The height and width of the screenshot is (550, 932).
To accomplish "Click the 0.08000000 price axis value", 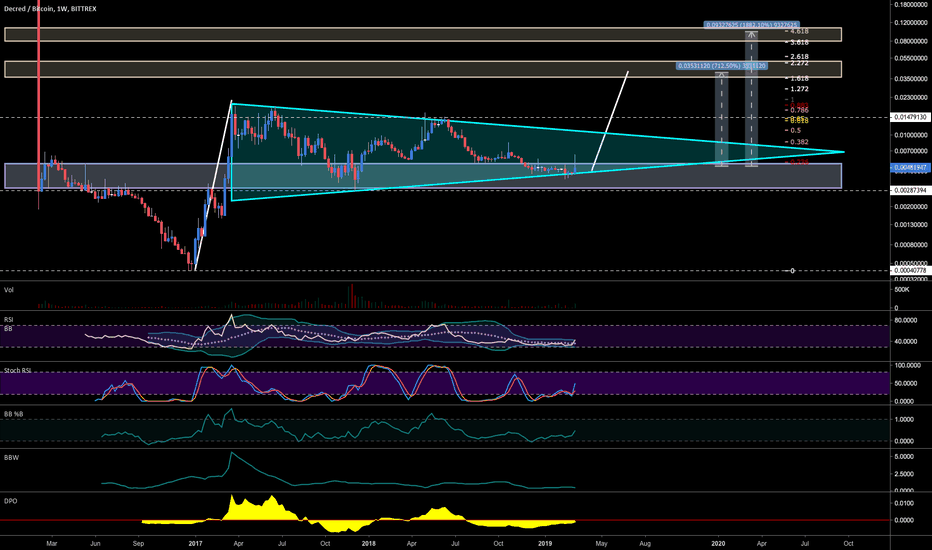I will (x=911, y=42).
